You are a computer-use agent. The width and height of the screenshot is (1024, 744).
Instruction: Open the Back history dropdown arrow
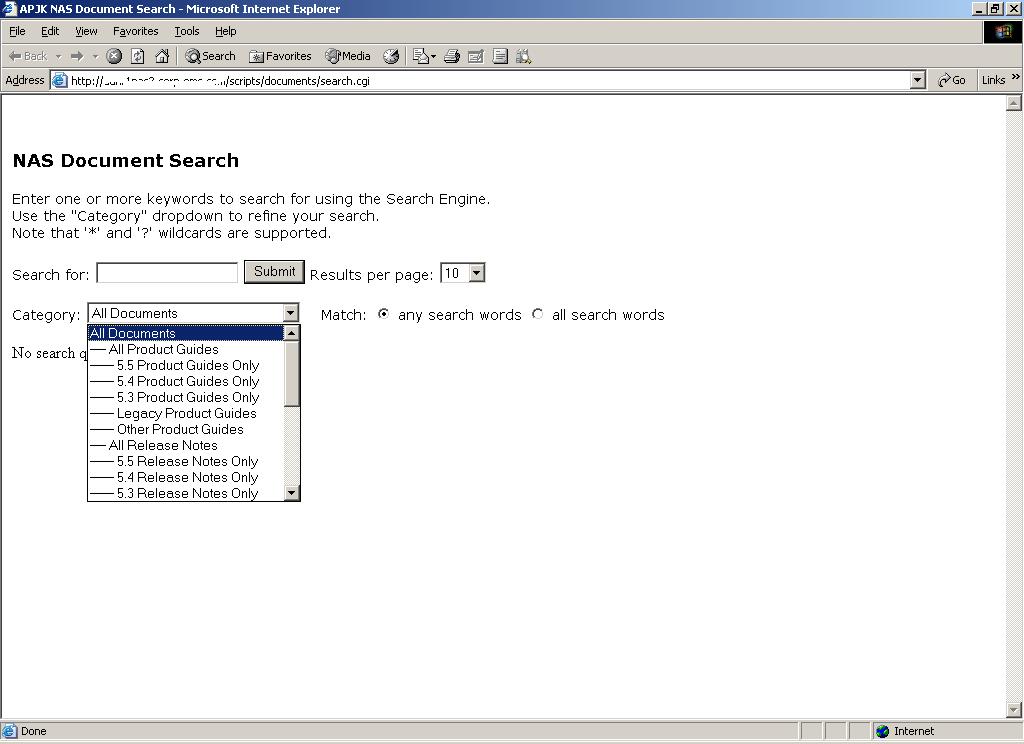[x=58, y=56]
